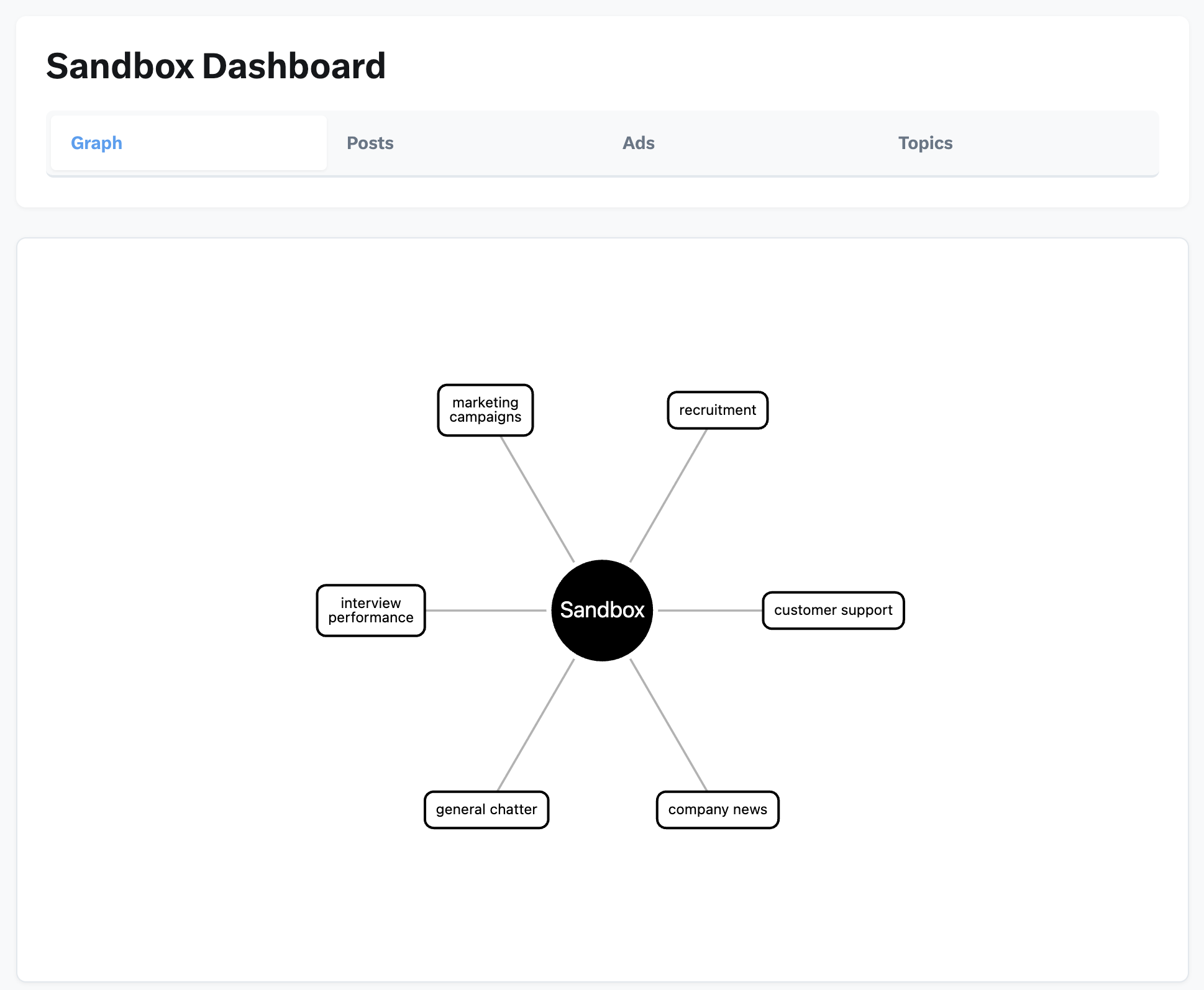The height and width of the screenshot is (990, 1204).
Task: Click the central Sandbox node
Action: (x=602, y=610)
